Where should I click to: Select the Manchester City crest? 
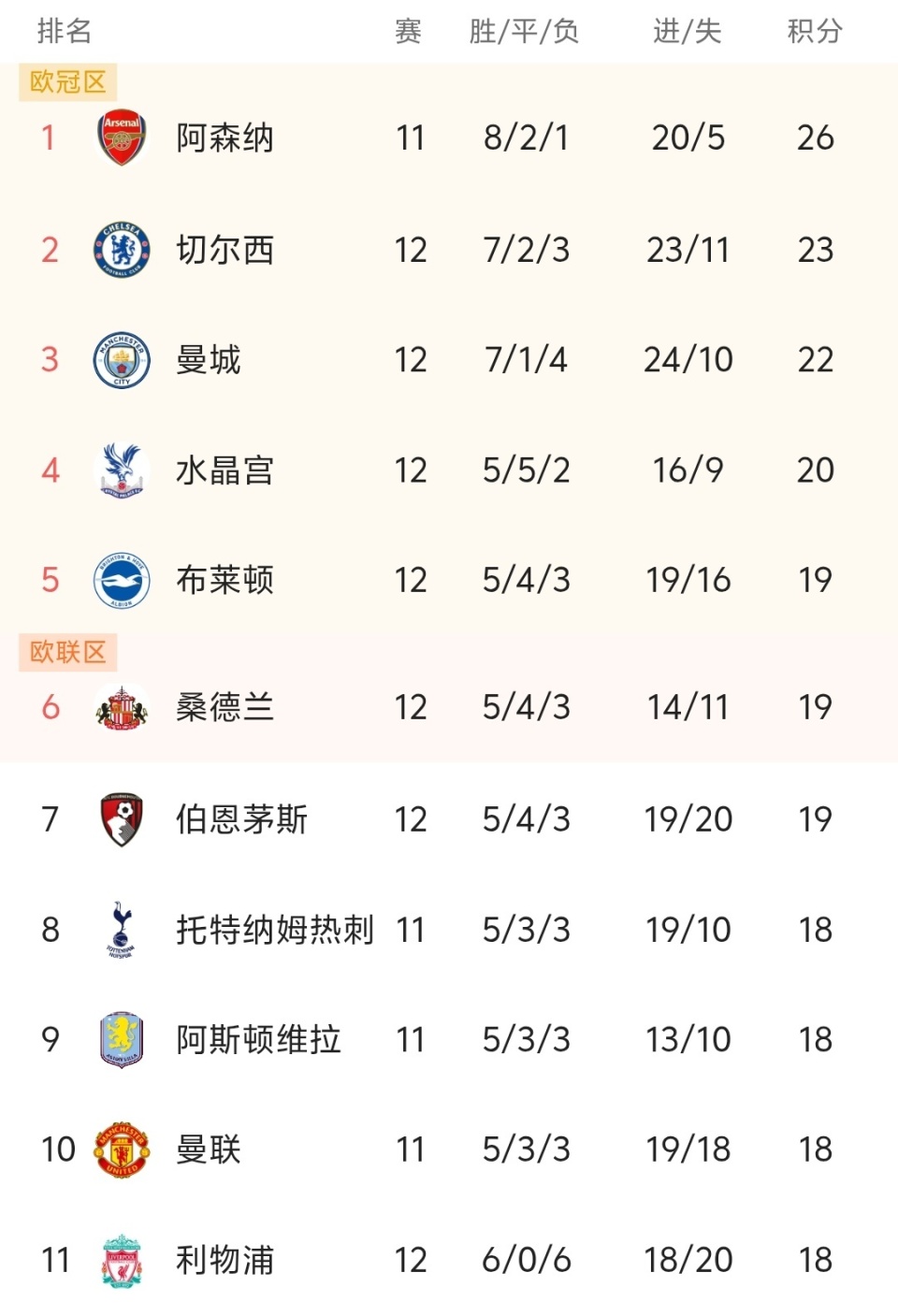click(x=122, y=360)
